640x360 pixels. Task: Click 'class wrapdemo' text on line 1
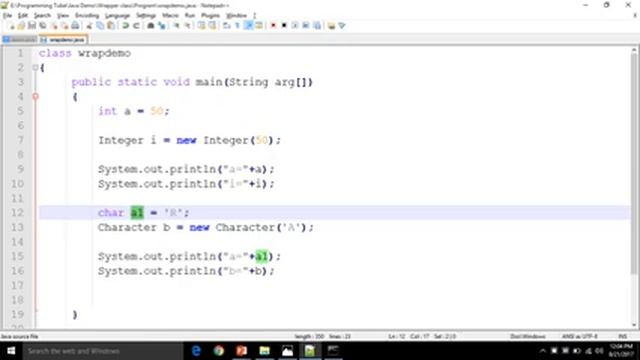(85, 53)
